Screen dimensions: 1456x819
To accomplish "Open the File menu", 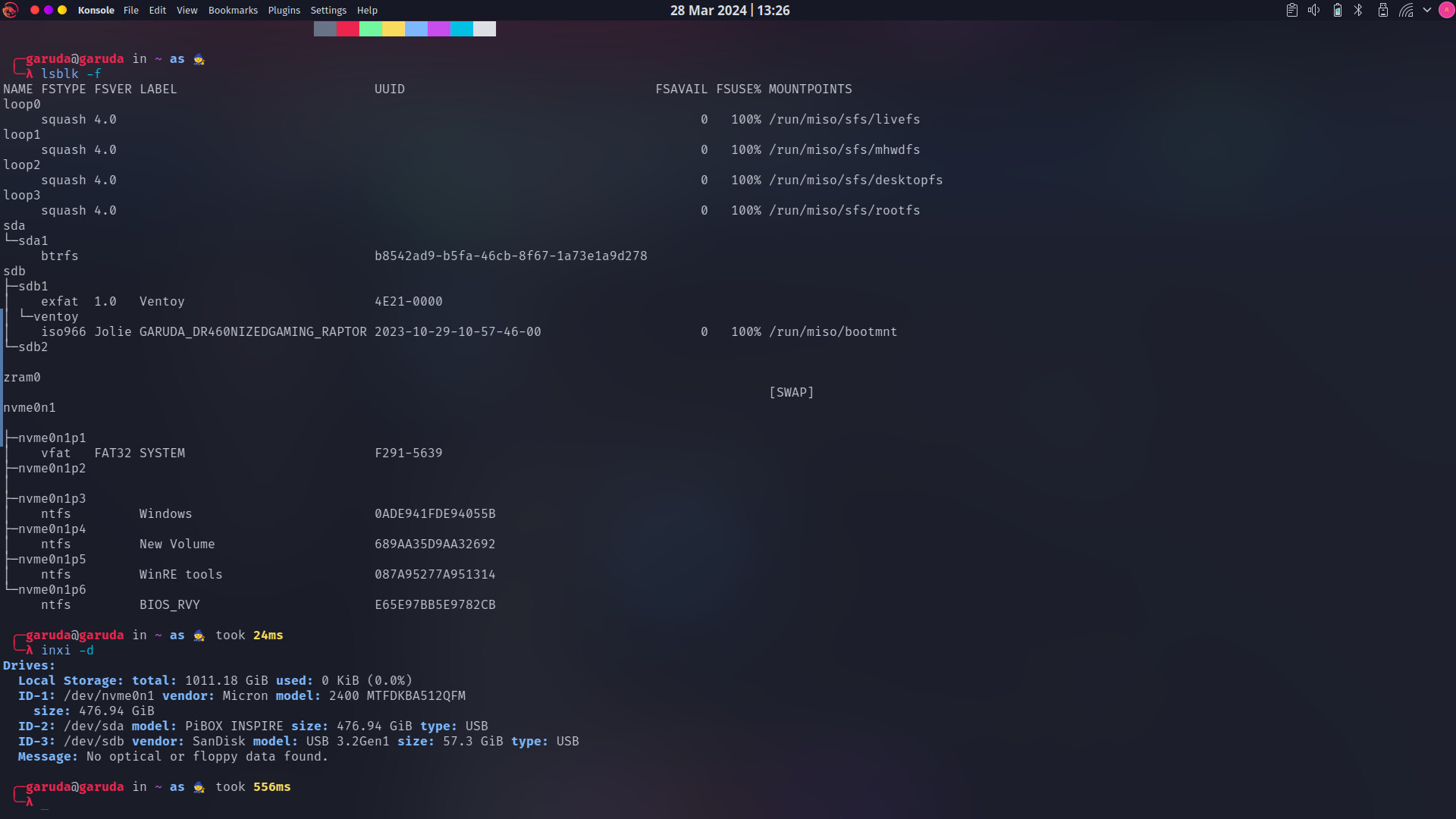I will pos(131,10).
